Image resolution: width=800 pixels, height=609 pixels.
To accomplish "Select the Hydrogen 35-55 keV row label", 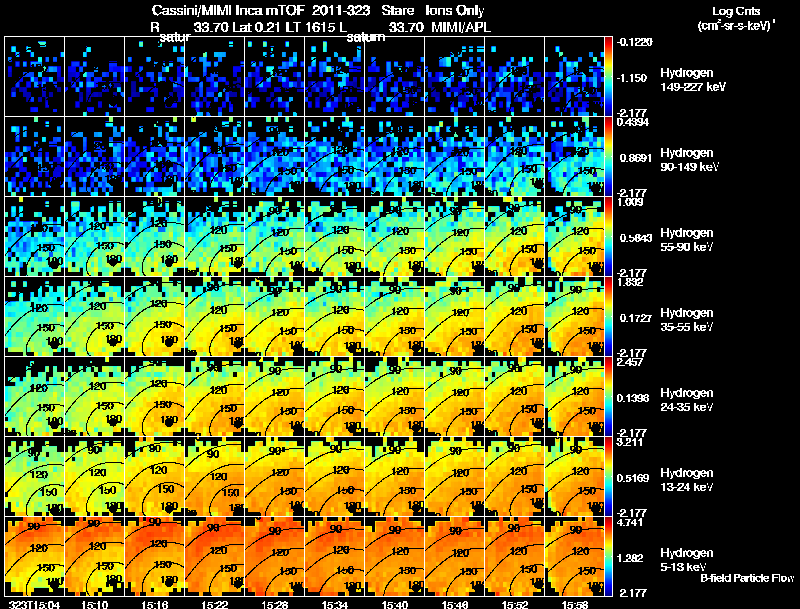I will (x=687, y=320).
